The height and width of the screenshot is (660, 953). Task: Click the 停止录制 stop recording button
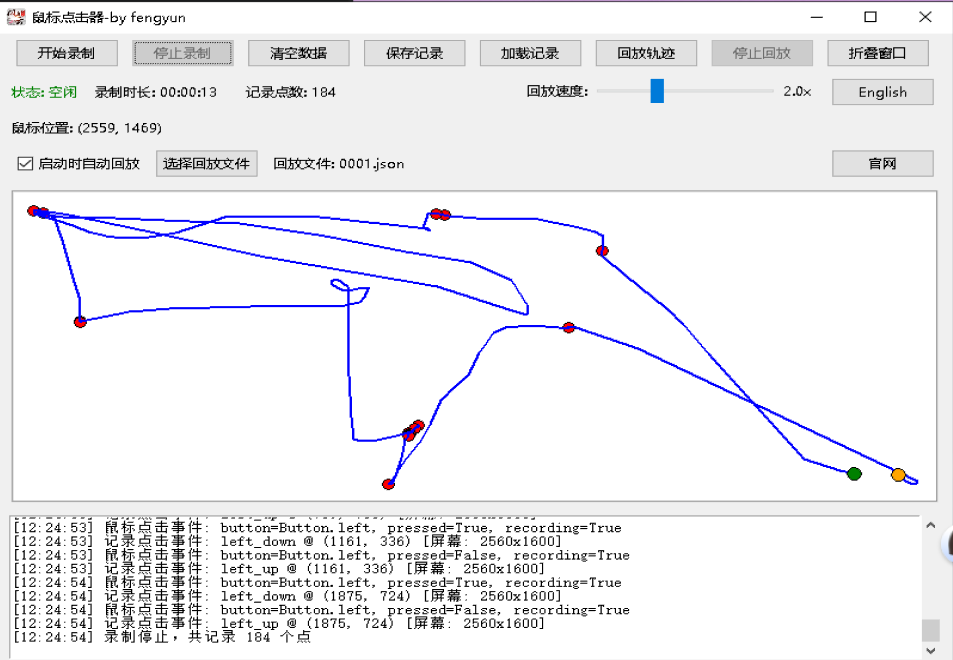[182, 53]
